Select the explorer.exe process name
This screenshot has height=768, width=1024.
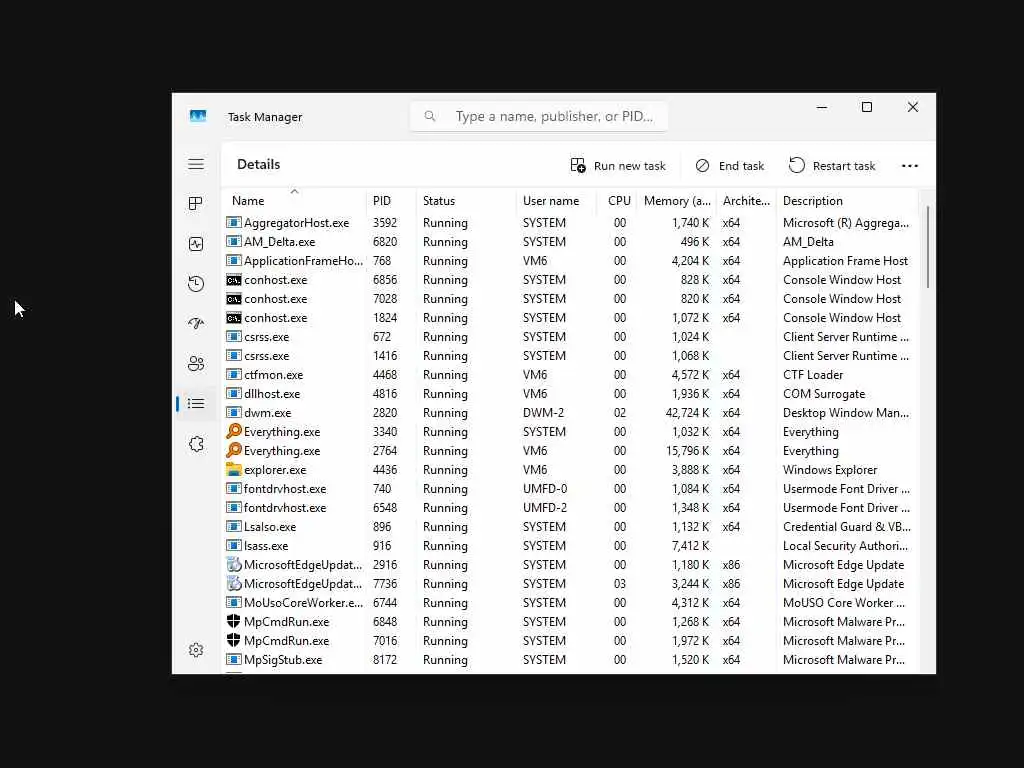(x=275, y=470)
